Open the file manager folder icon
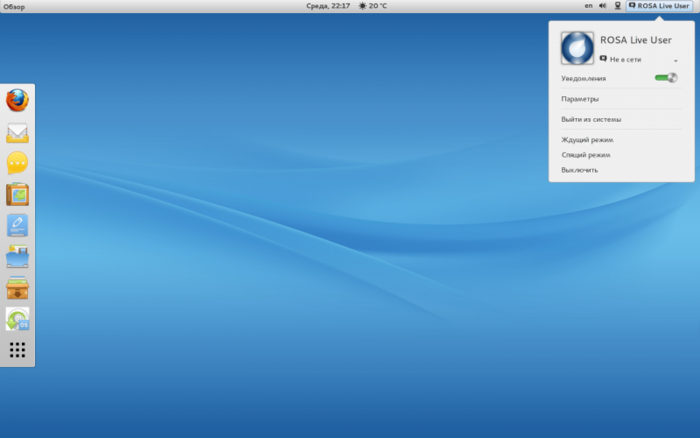The image size is (700, 438). click(17, 257)
